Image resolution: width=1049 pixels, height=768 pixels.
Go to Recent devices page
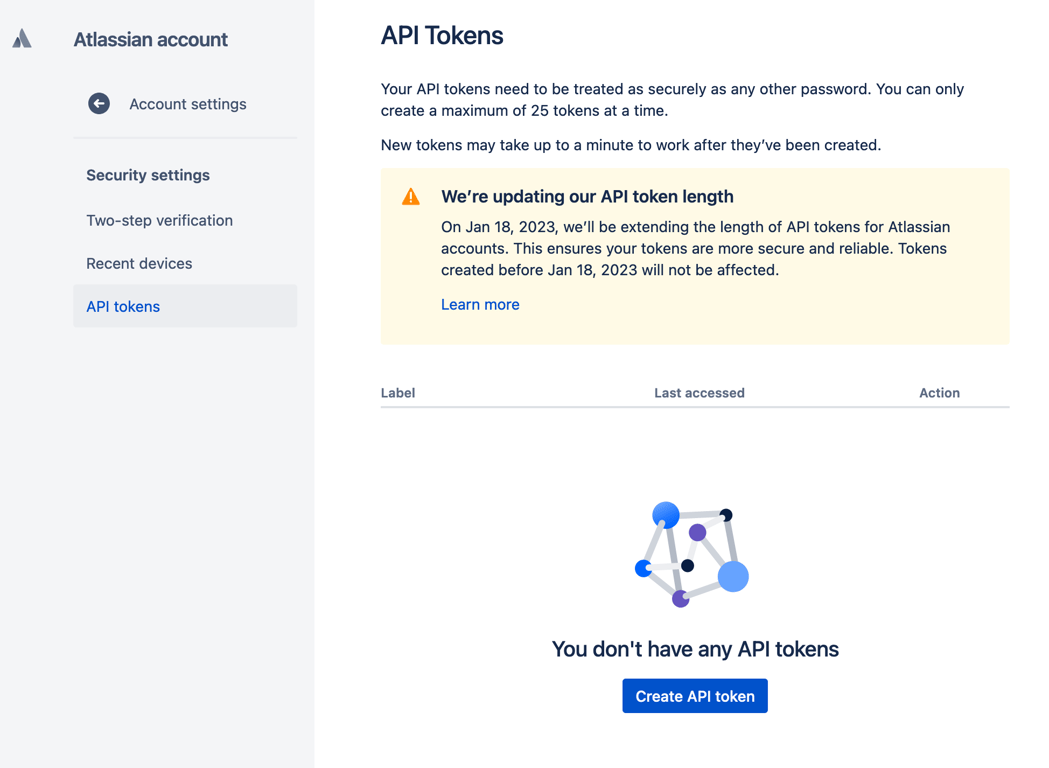click(x=139, y=264)
